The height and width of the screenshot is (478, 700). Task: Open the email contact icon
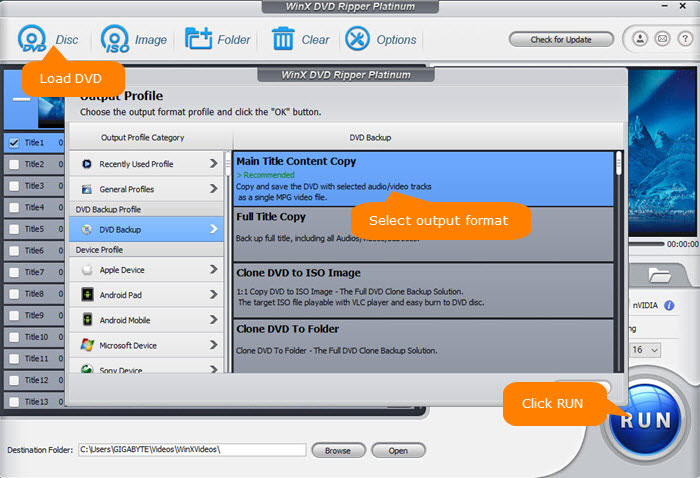click(x=662, y=39)
